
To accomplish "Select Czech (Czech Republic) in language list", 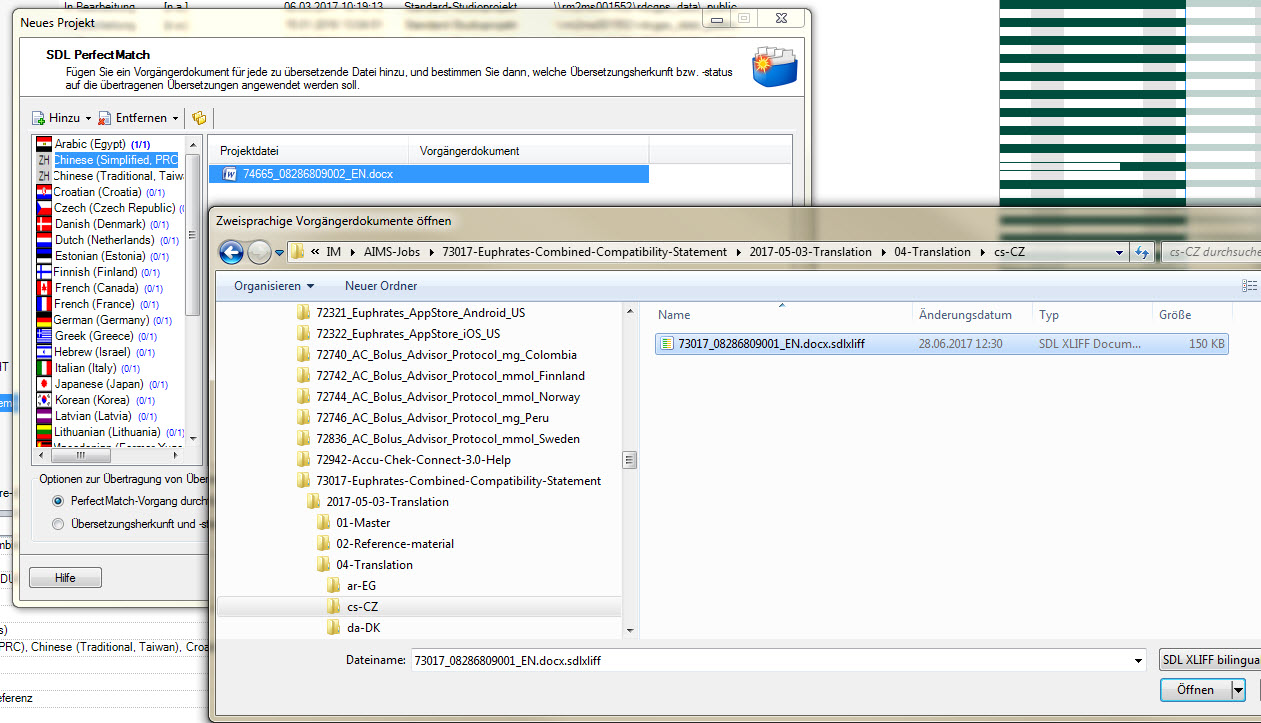I will 115,208.
